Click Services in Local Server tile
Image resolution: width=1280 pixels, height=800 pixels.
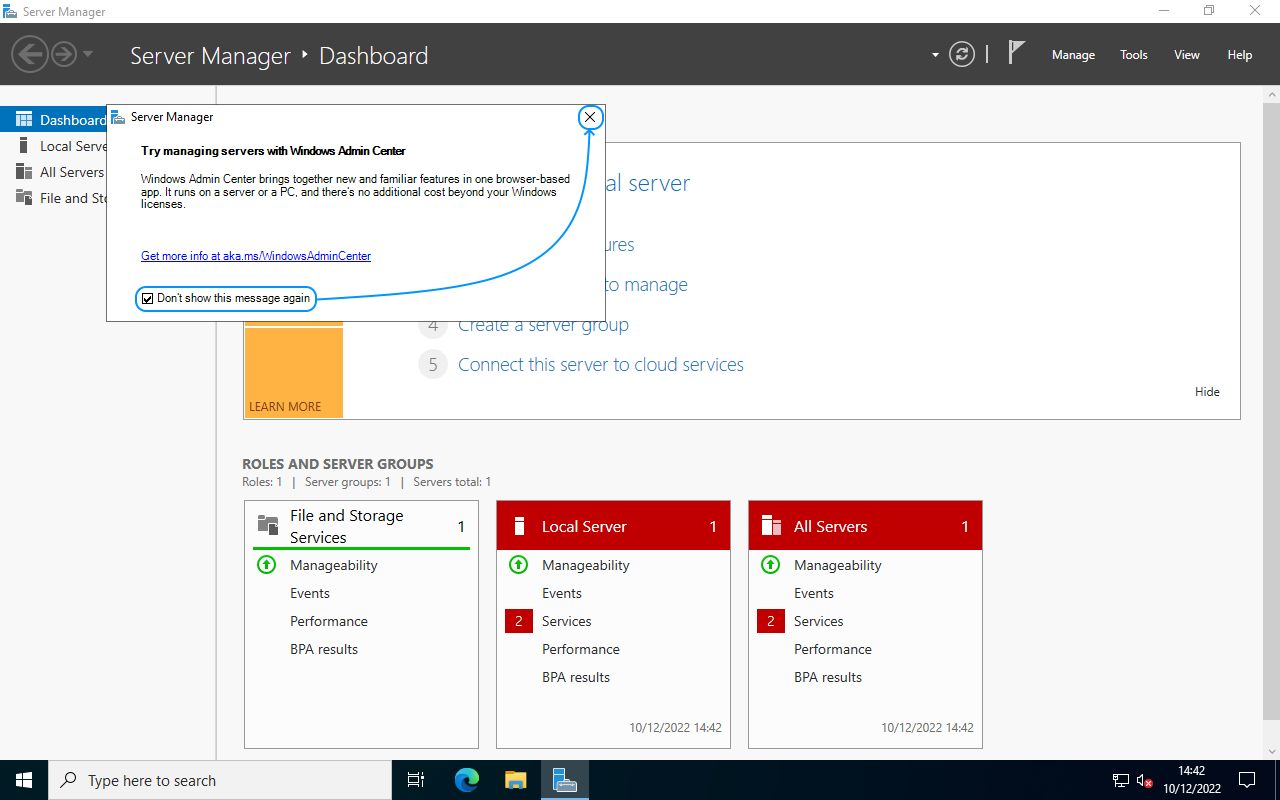[x=567, y=621]
